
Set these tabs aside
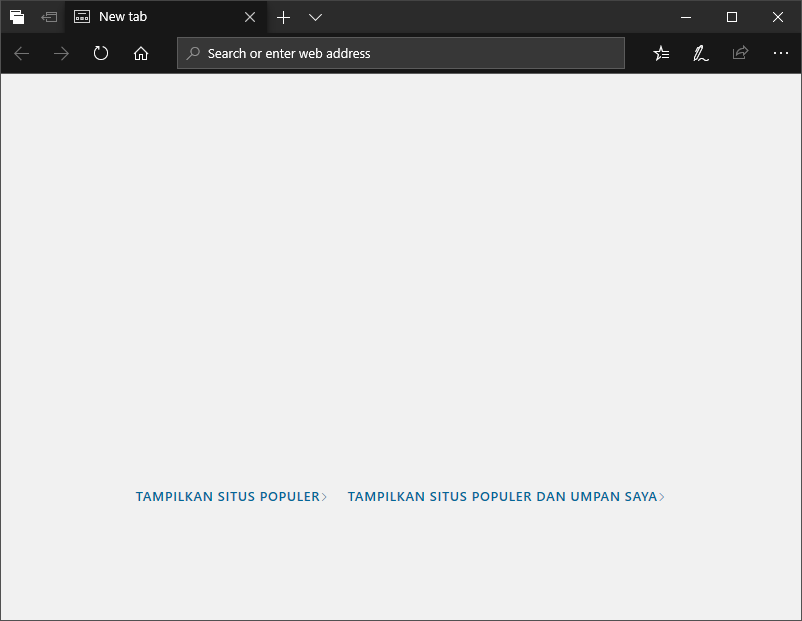tap(49, 17)
